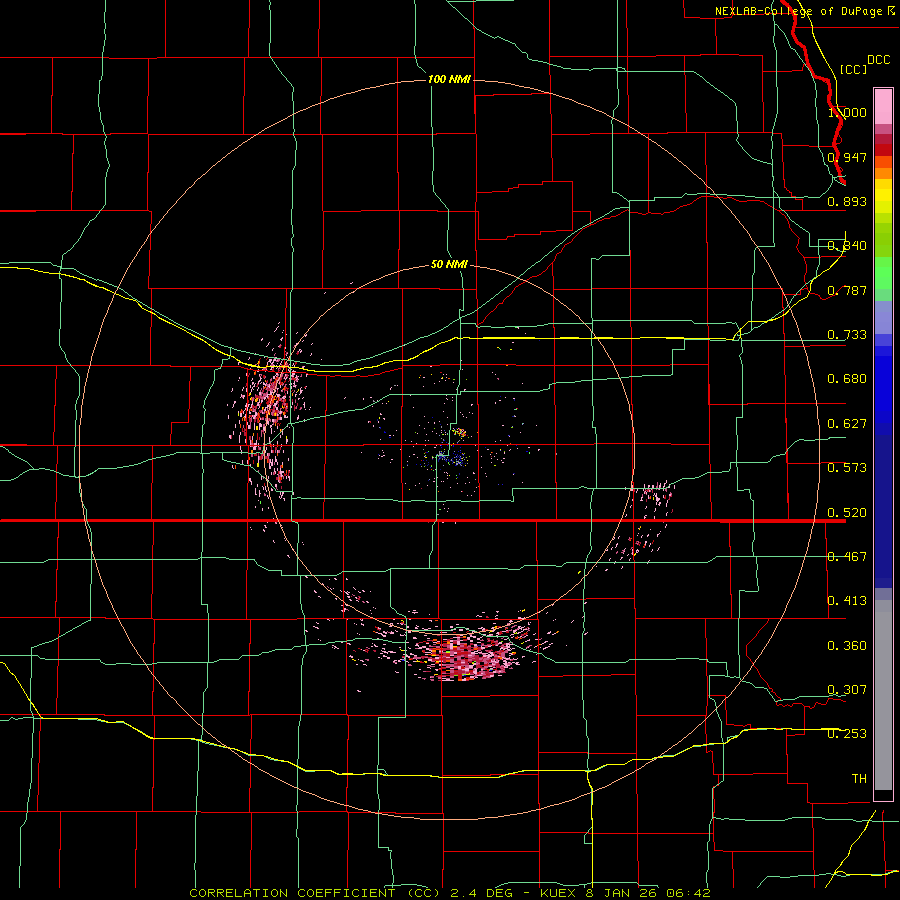Click the pink echo cluster west of the radar
The height and width of the screenshot is (900, 900).
click(x=269, y=410)
